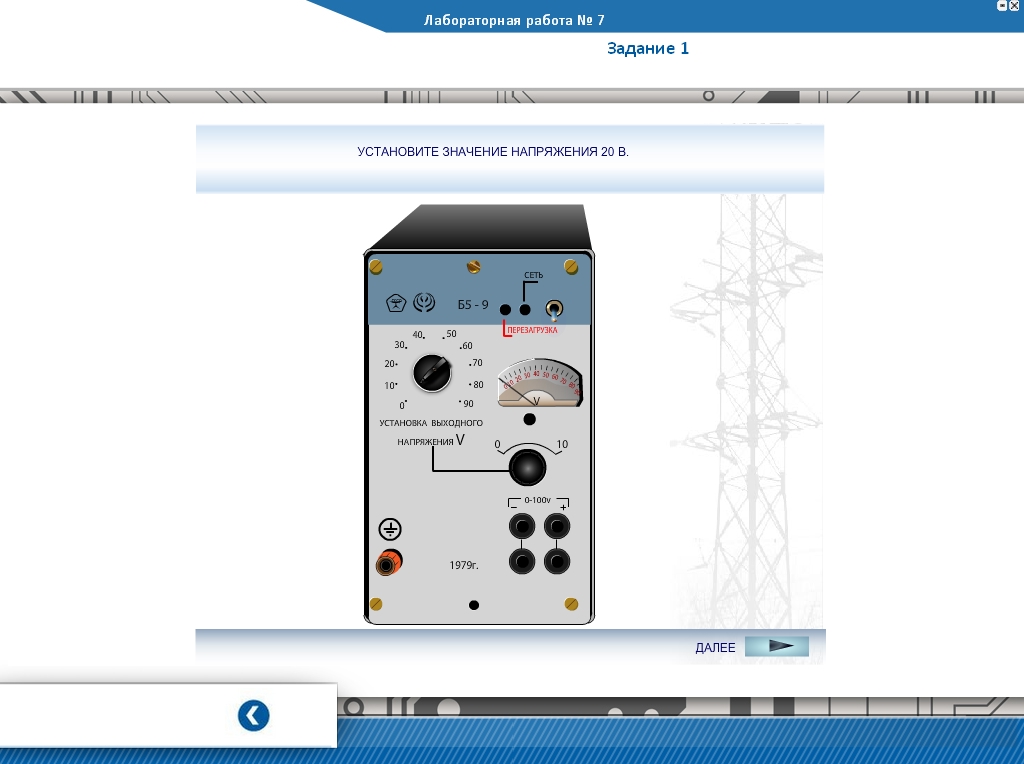Flip the СЕТЬ power toggle switch
The width and height of the screenshot is (1024, 764).
coord(552,310)
